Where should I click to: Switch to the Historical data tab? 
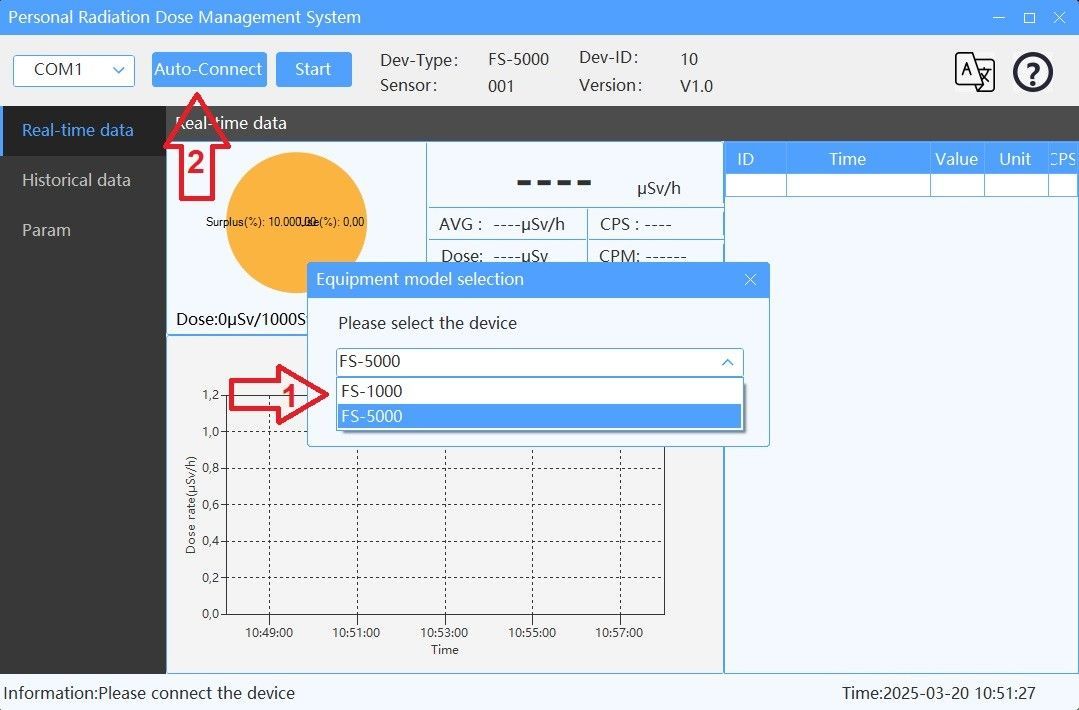(x=76, y=180)
